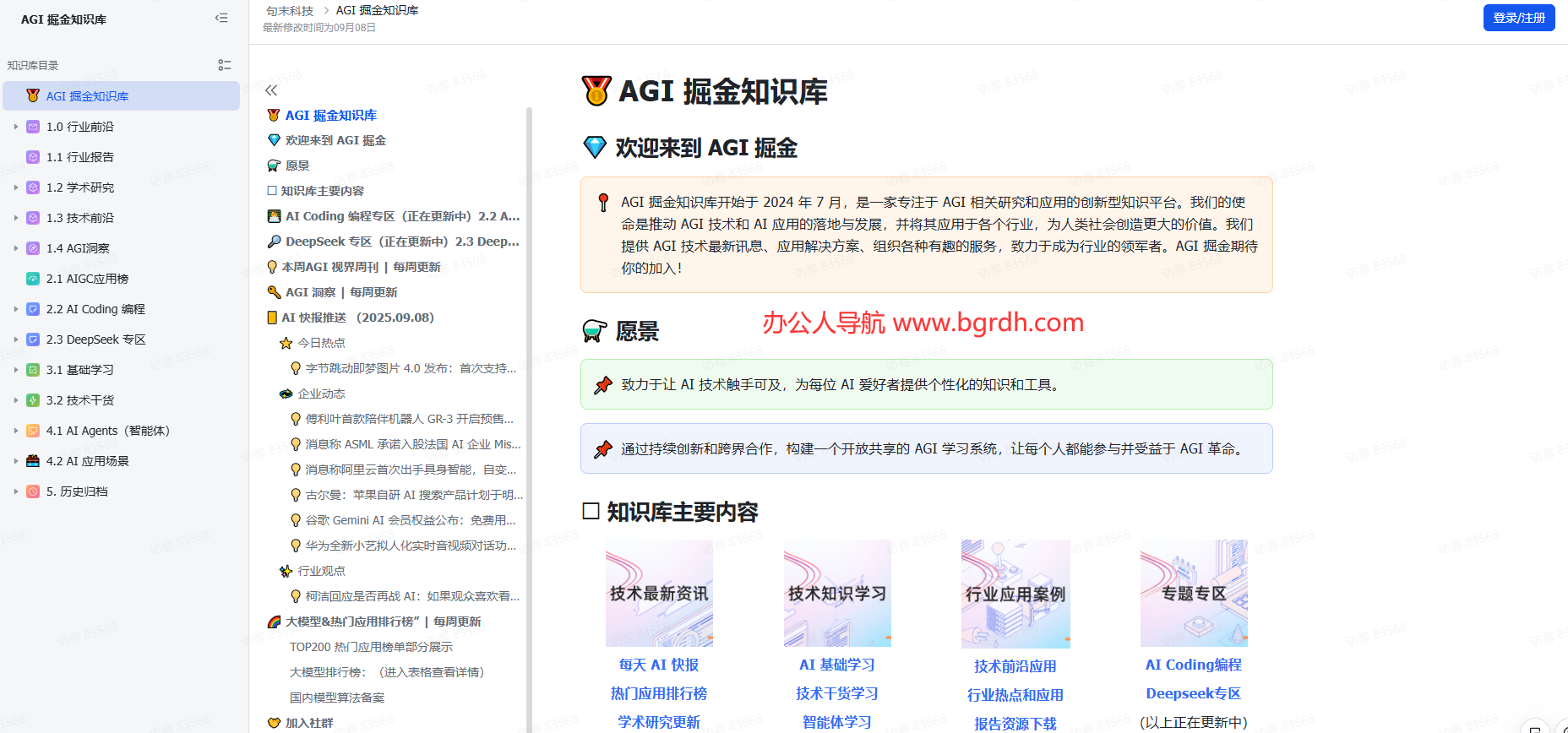1568x733 pixels.
Task: Click the 4.1 AI Agents orange icon
Action: [33, 431]
